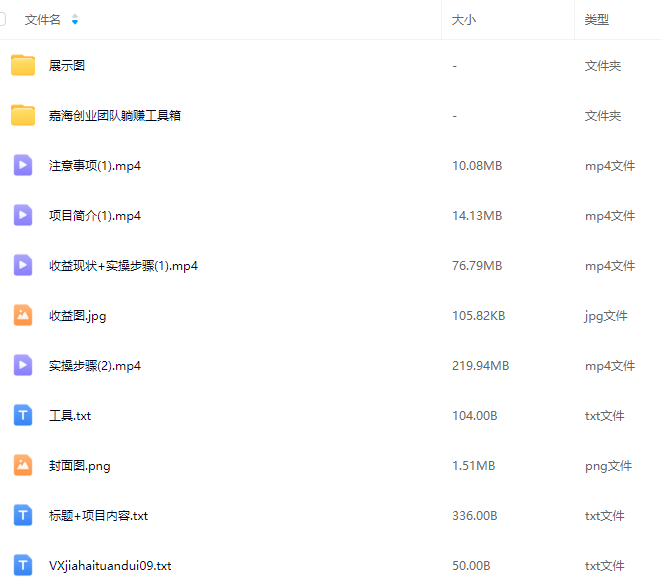Screen dimensions: 661x586
Task: Sort the list by 类型 column
Action: point(596,20)
